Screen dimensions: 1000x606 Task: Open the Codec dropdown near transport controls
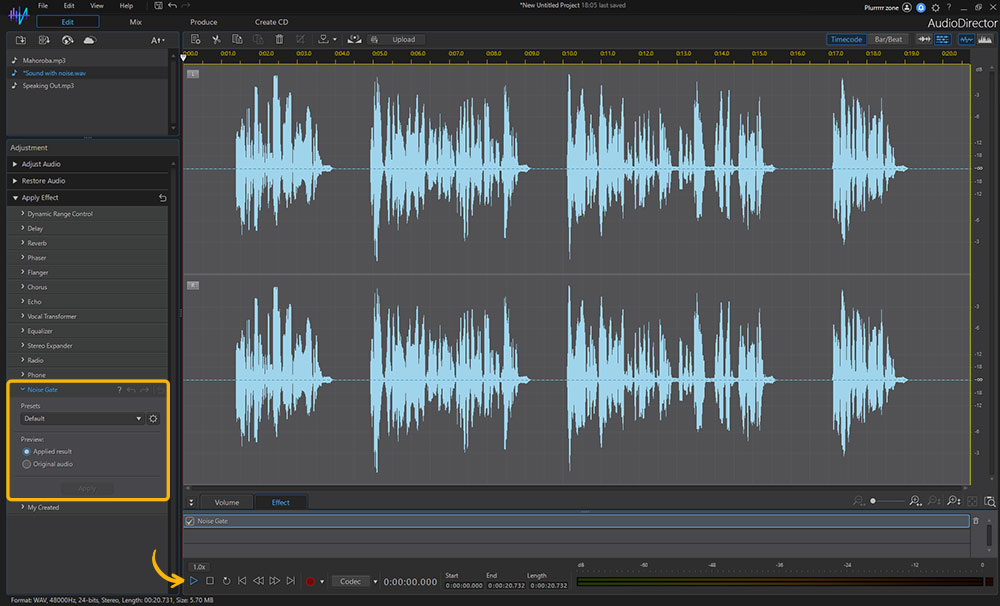tap(355, 580)
